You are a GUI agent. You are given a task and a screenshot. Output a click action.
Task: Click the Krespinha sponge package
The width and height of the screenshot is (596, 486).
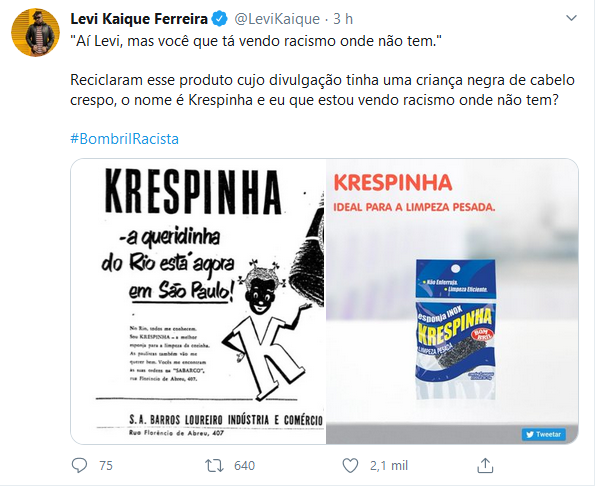click(455, 329)
